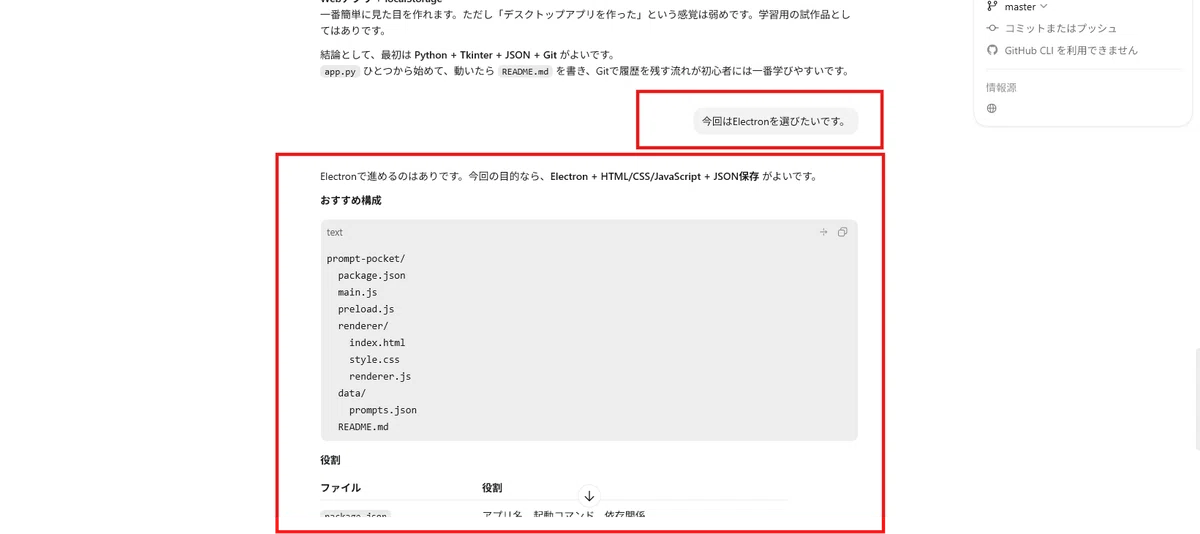Click the ファイル table column header
This screenshot has width=1200, height=534.
[340, 488]
